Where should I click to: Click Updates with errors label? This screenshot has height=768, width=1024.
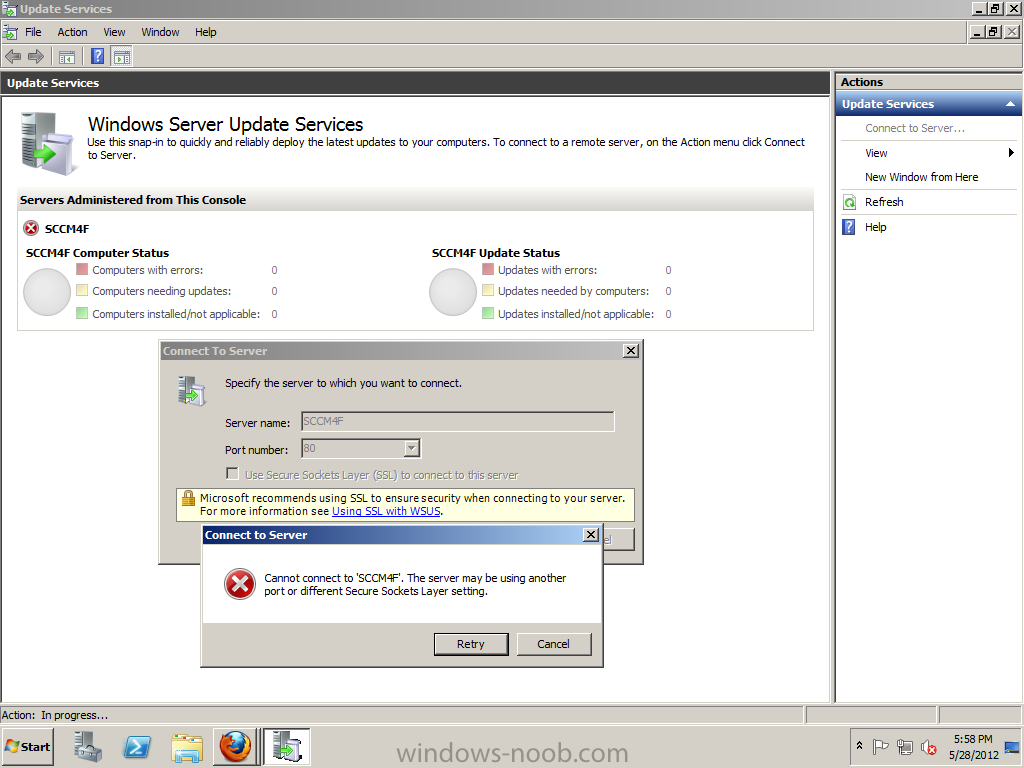(x=547, y=270)
